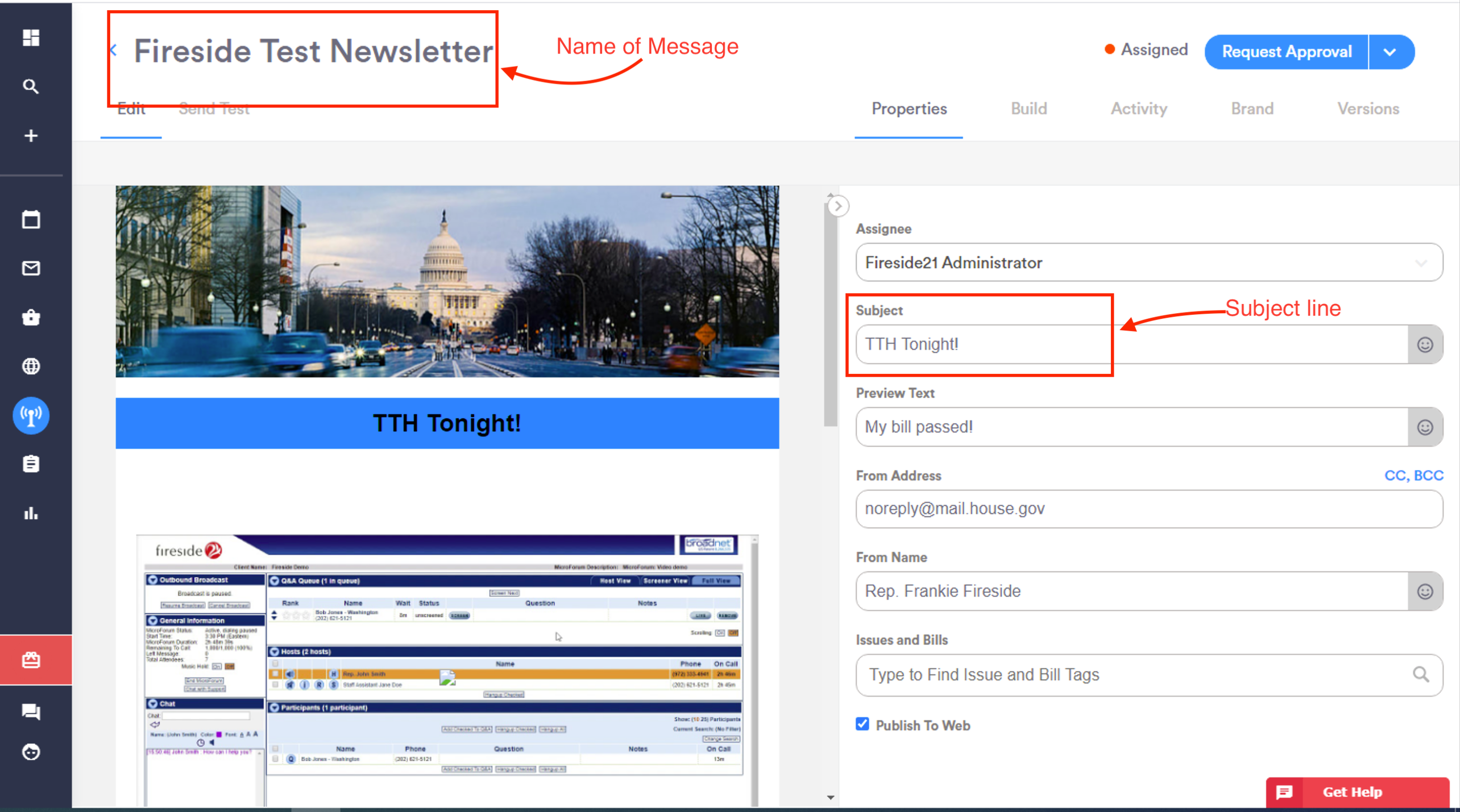Click the plus create icon in sidebar
The width and height of the screenshot is (1460, 812).
31,136
